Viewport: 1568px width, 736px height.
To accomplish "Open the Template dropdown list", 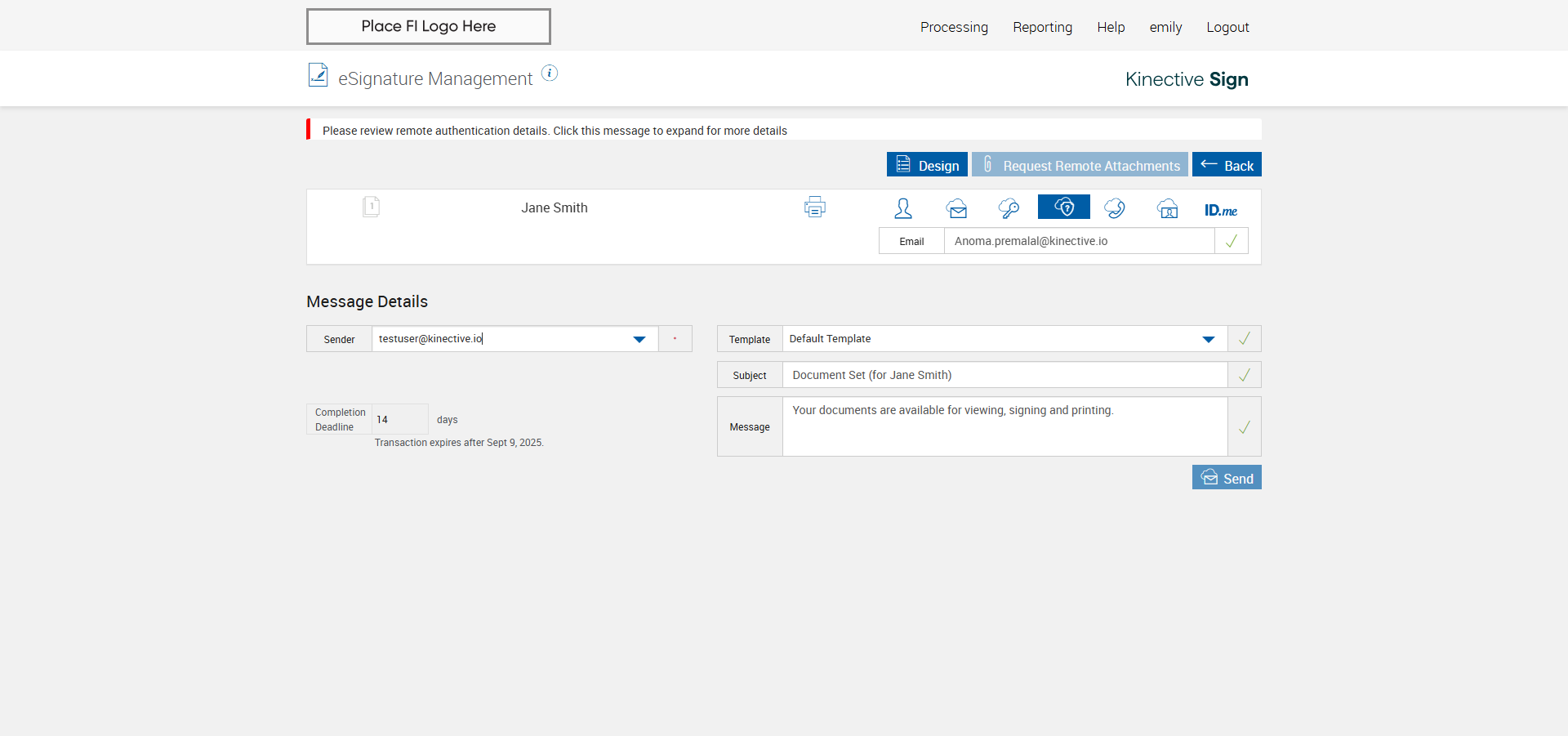I will point(1209,339).
